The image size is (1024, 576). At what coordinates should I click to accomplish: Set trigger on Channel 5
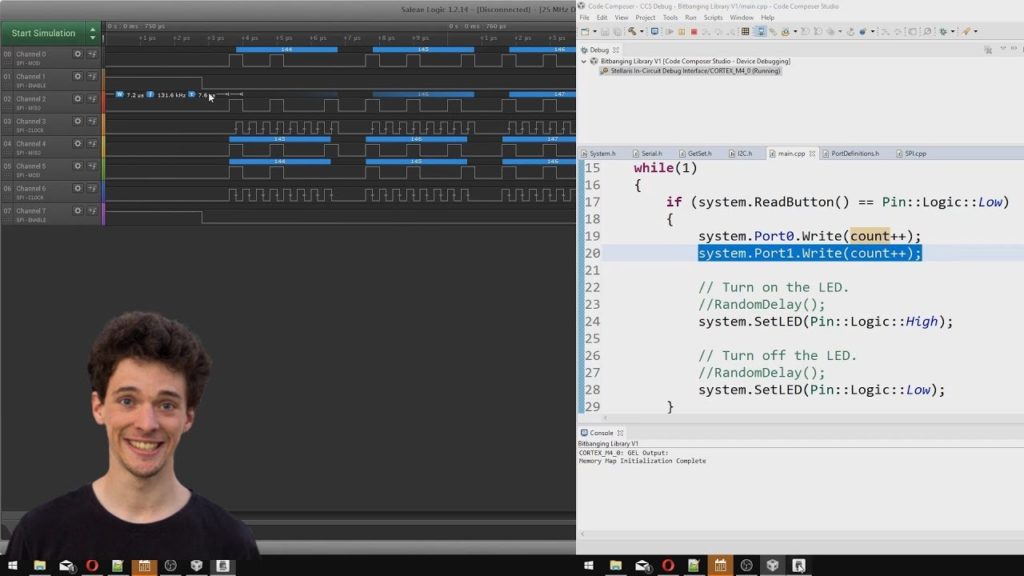[x=92, y=166]
